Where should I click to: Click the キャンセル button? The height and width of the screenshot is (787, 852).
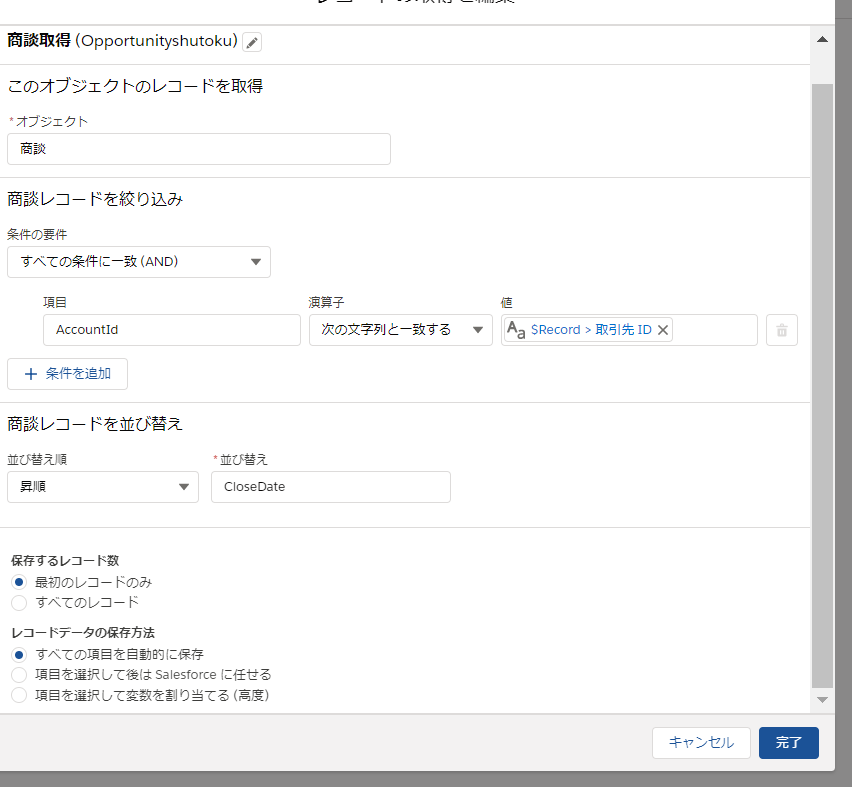[x=701, y=743]
